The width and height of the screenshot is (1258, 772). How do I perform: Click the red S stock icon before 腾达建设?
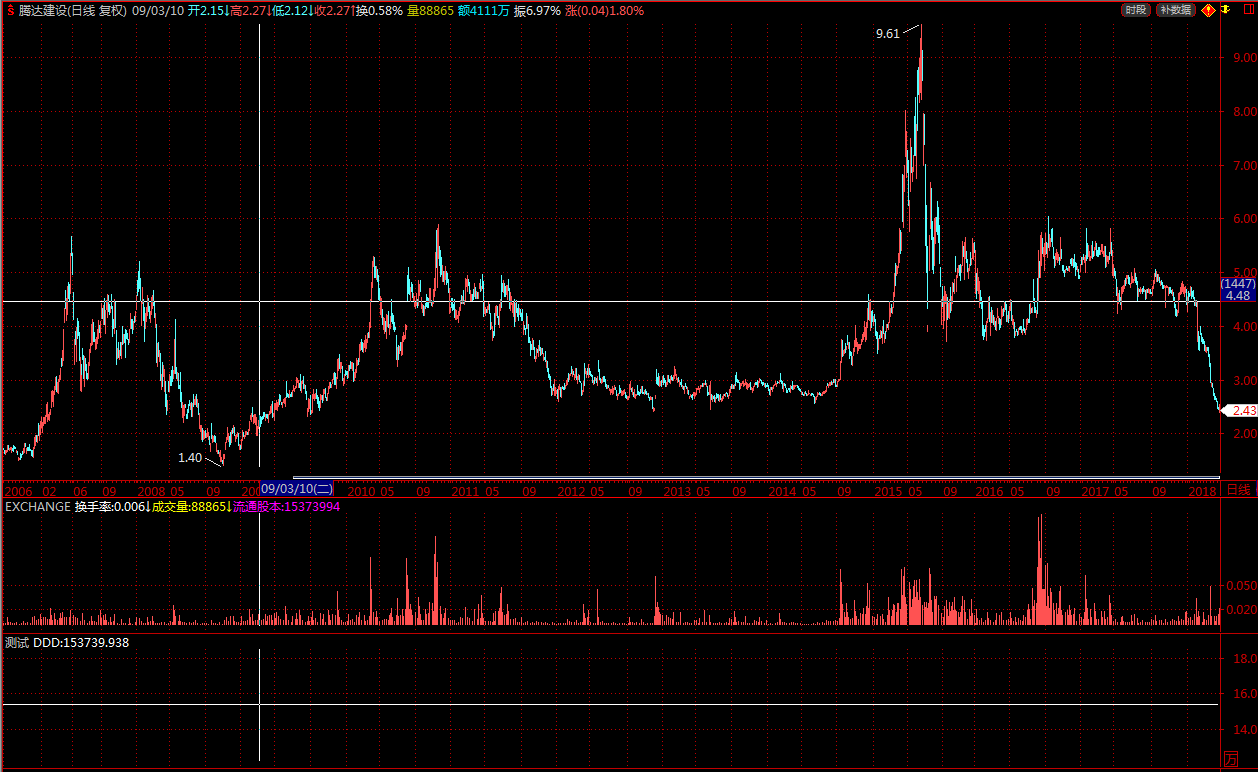[x=10, y=10]
